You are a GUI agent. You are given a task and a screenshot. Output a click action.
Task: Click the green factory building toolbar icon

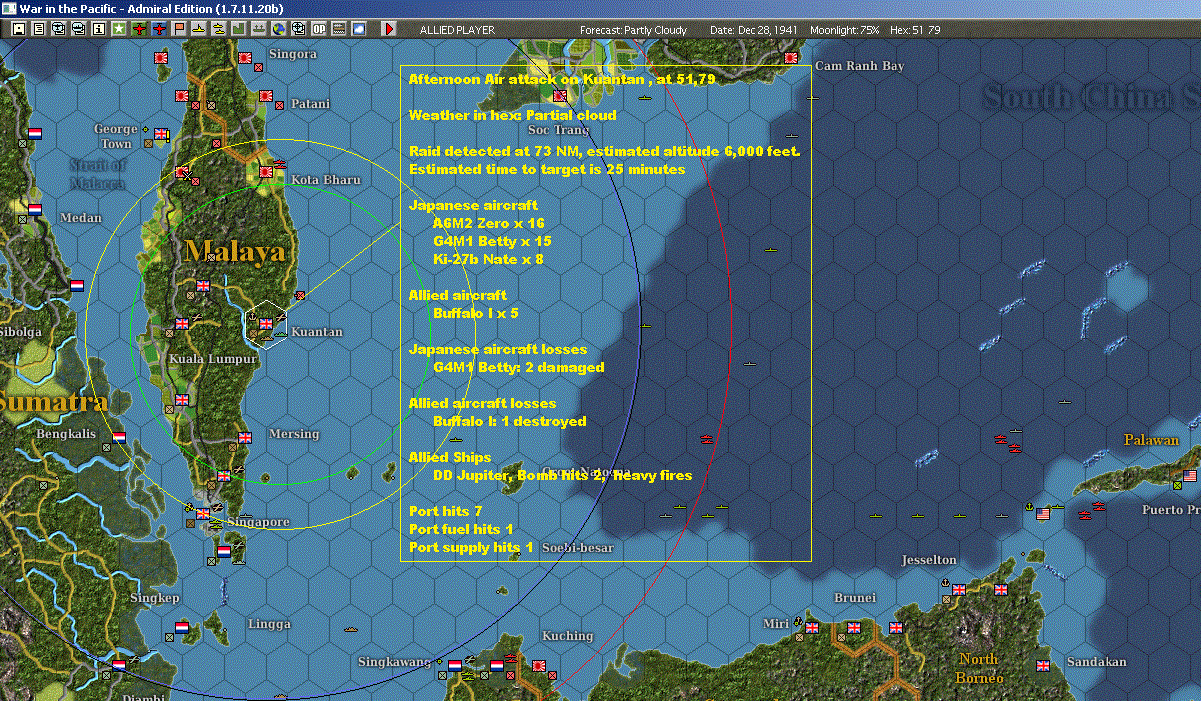click(239, 29)
